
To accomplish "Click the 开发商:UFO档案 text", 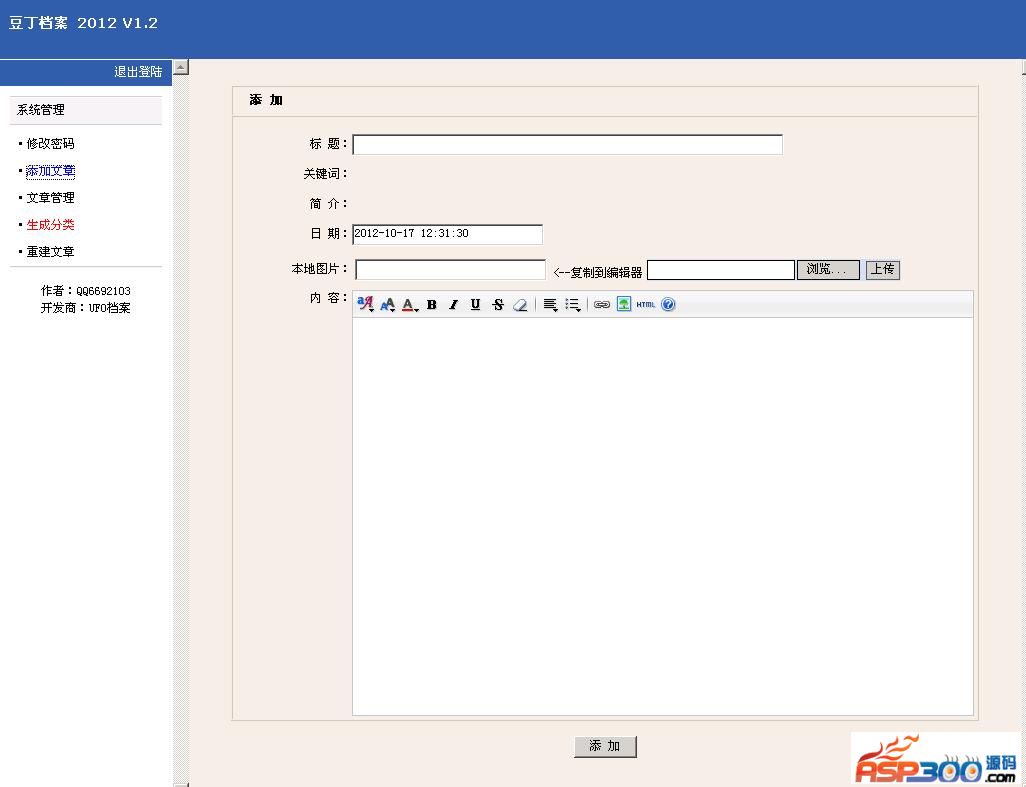I will pyautogui.click(x=86, y=307).
